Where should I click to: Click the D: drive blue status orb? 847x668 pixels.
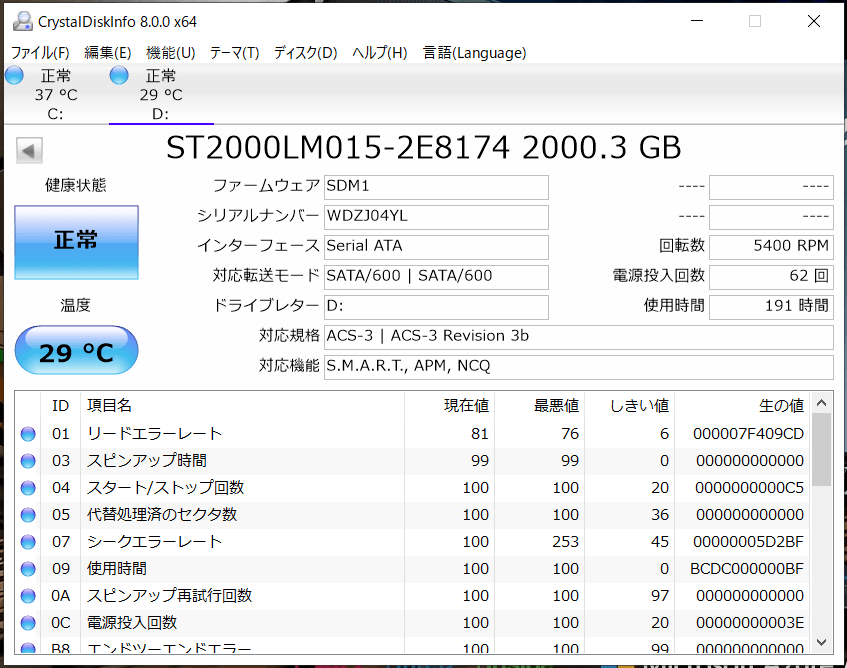click(x=119, y=75)
